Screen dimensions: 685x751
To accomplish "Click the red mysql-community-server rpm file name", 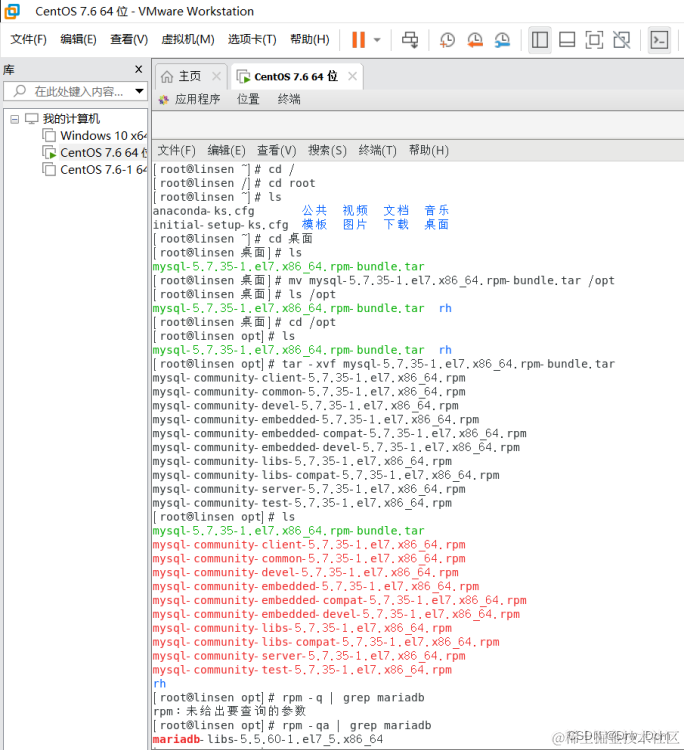I will coord(309,656).
